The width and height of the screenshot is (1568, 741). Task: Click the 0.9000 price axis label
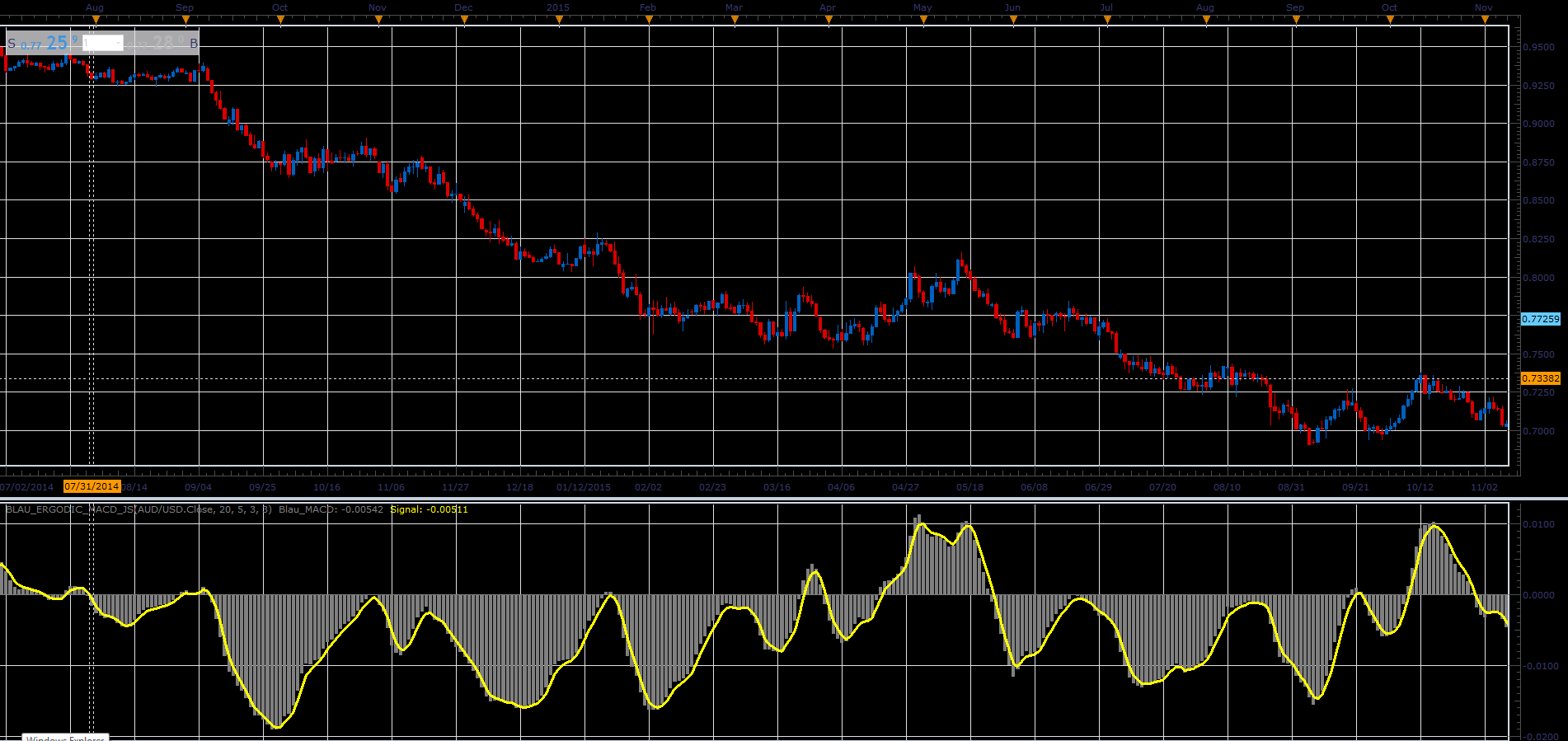(1538, 124)
